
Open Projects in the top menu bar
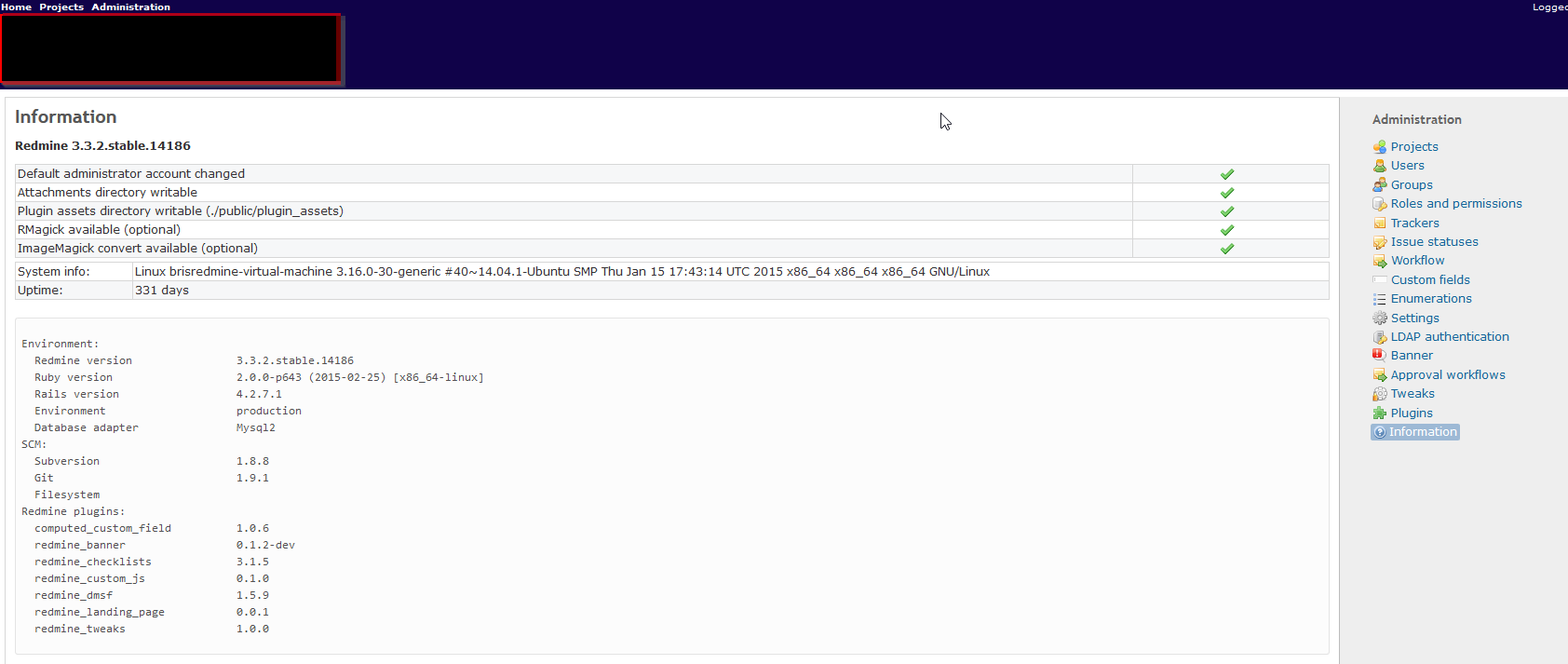61,7
